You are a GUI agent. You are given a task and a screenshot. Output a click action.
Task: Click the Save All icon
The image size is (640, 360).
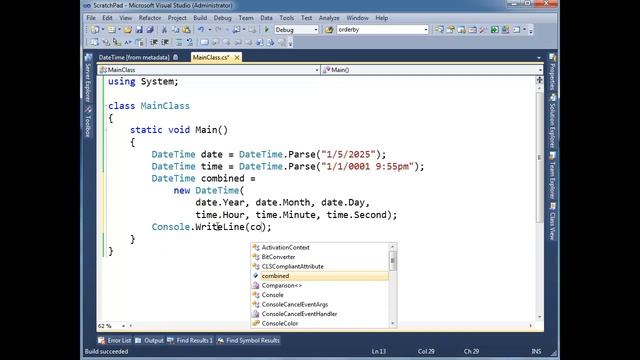tap(150, 30)
